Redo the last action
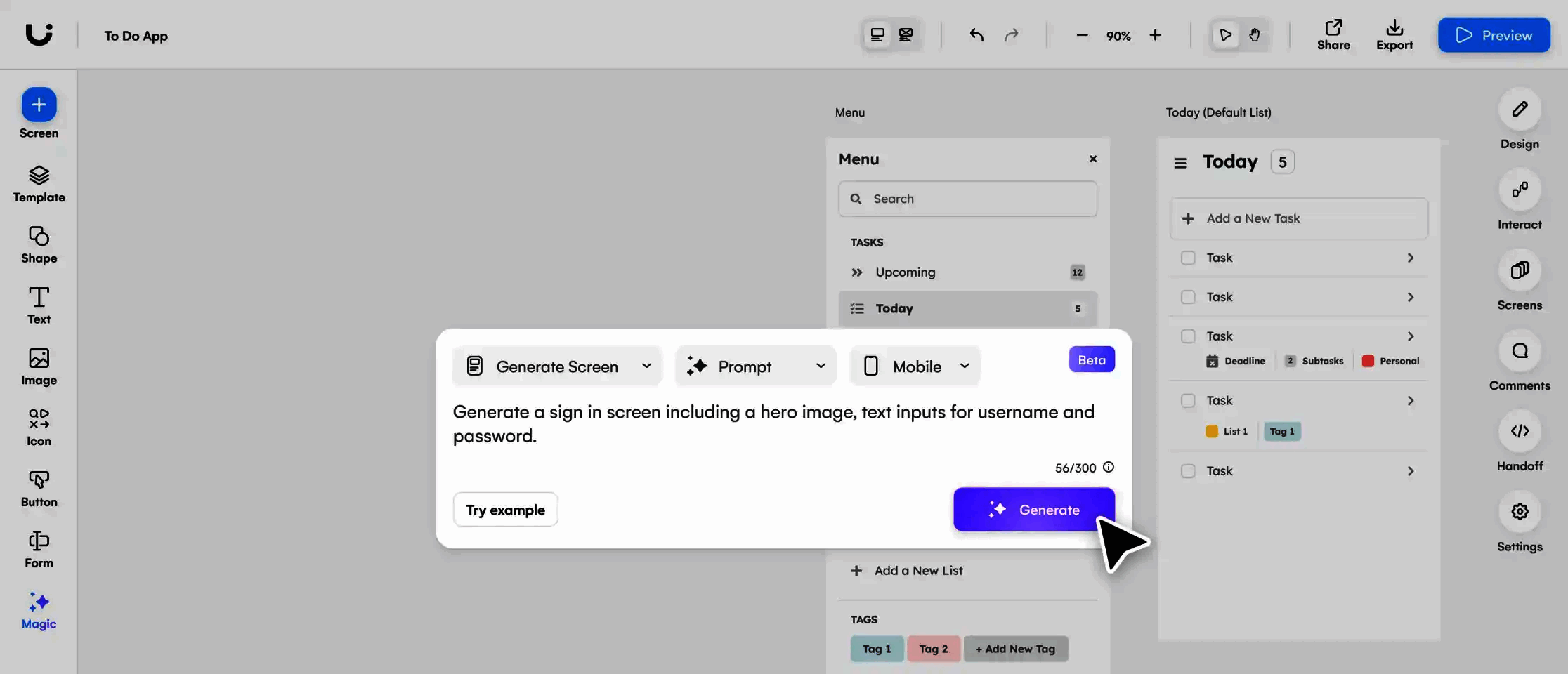This screenshot has width=1568, height=674. (1012, 35)
